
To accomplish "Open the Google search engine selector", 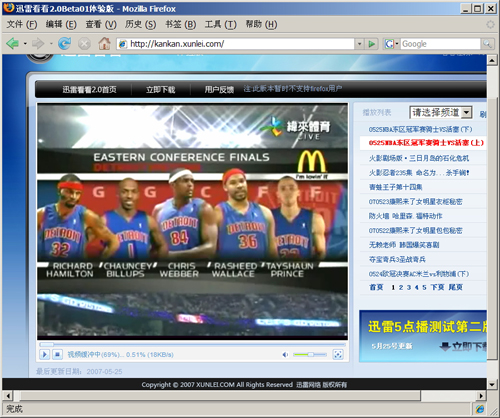I will (392, 44).
